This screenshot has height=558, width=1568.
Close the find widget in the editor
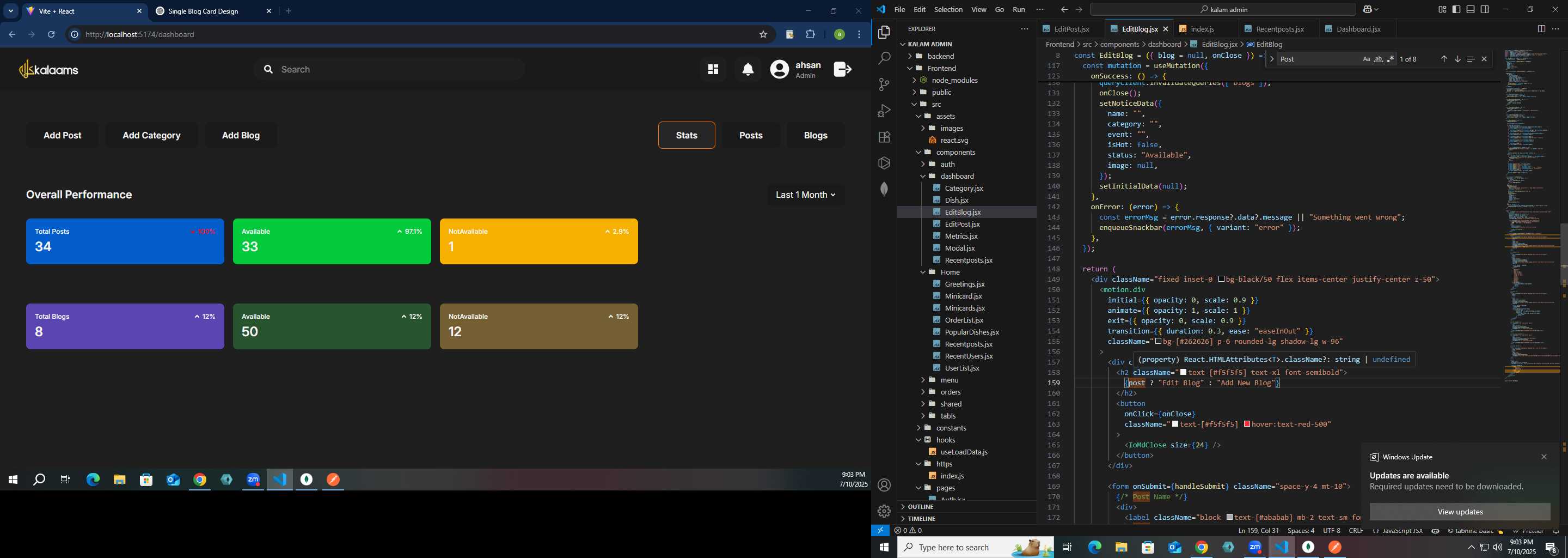1485,59
